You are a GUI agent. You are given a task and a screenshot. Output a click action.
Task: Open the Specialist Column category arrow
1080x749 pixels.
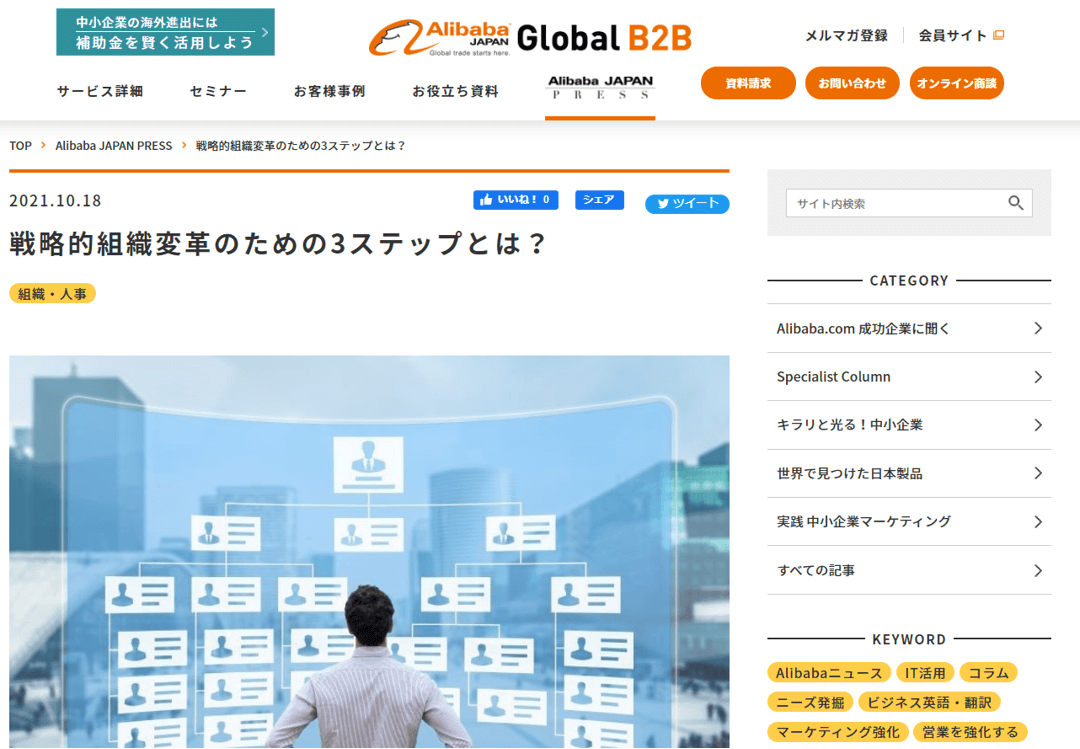click(x=1037, y=377)
